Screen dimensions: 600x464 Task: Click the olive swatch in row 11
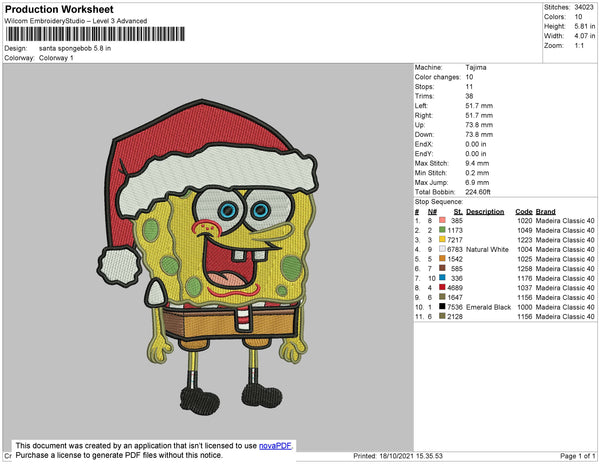pos(442,316)
